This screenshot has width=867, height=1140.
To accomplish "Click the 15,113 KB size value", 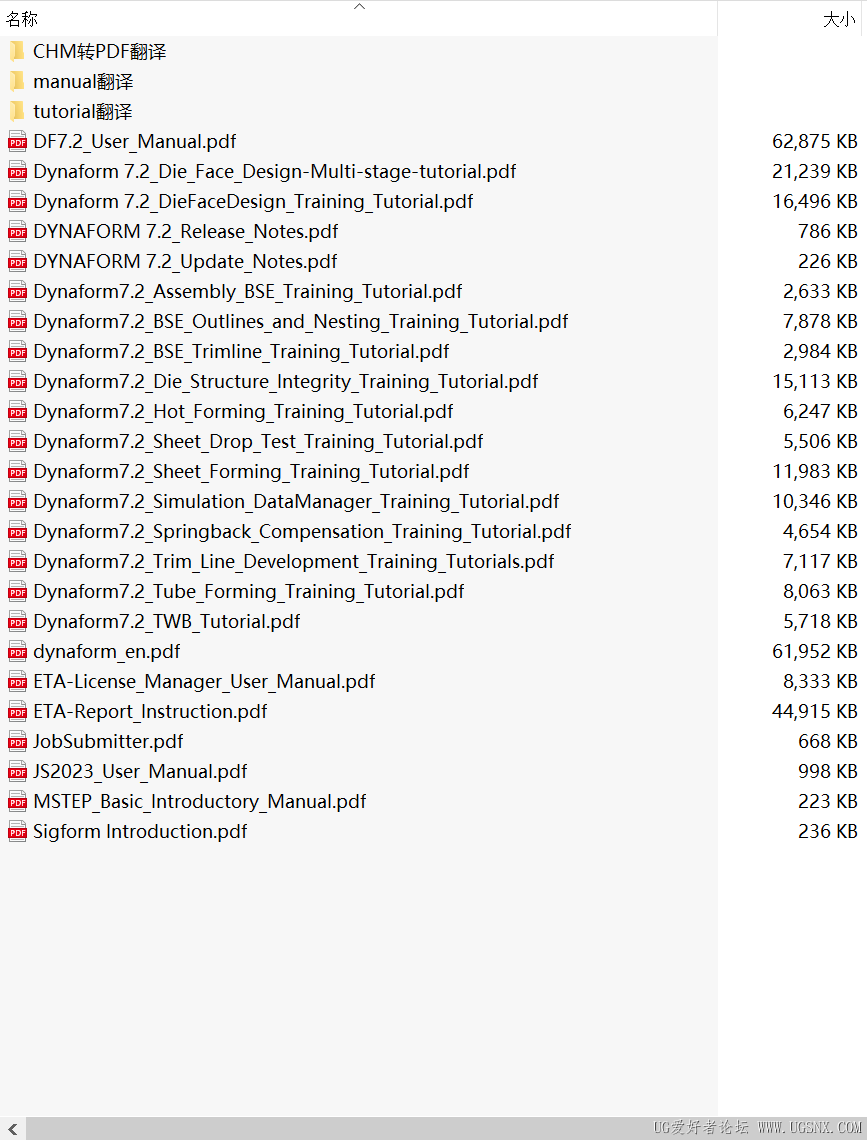I will click(x=815, y=381).
